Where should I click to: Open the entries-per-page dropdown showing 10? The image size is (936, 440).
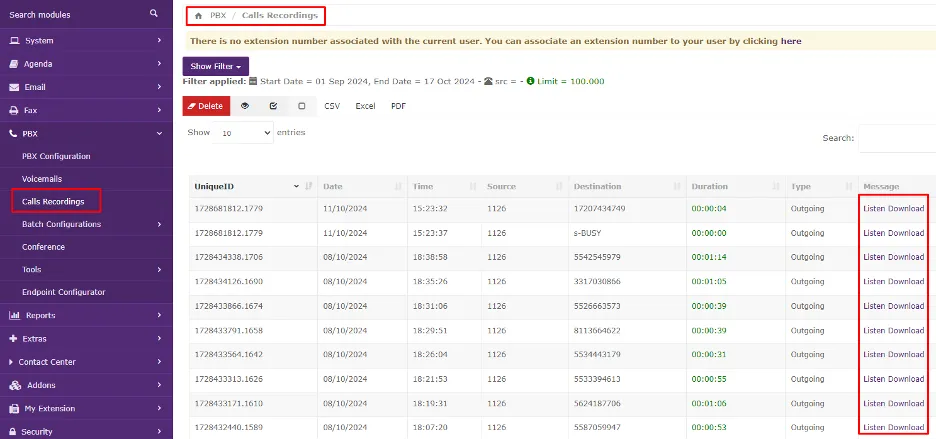(x=244, y=133)
